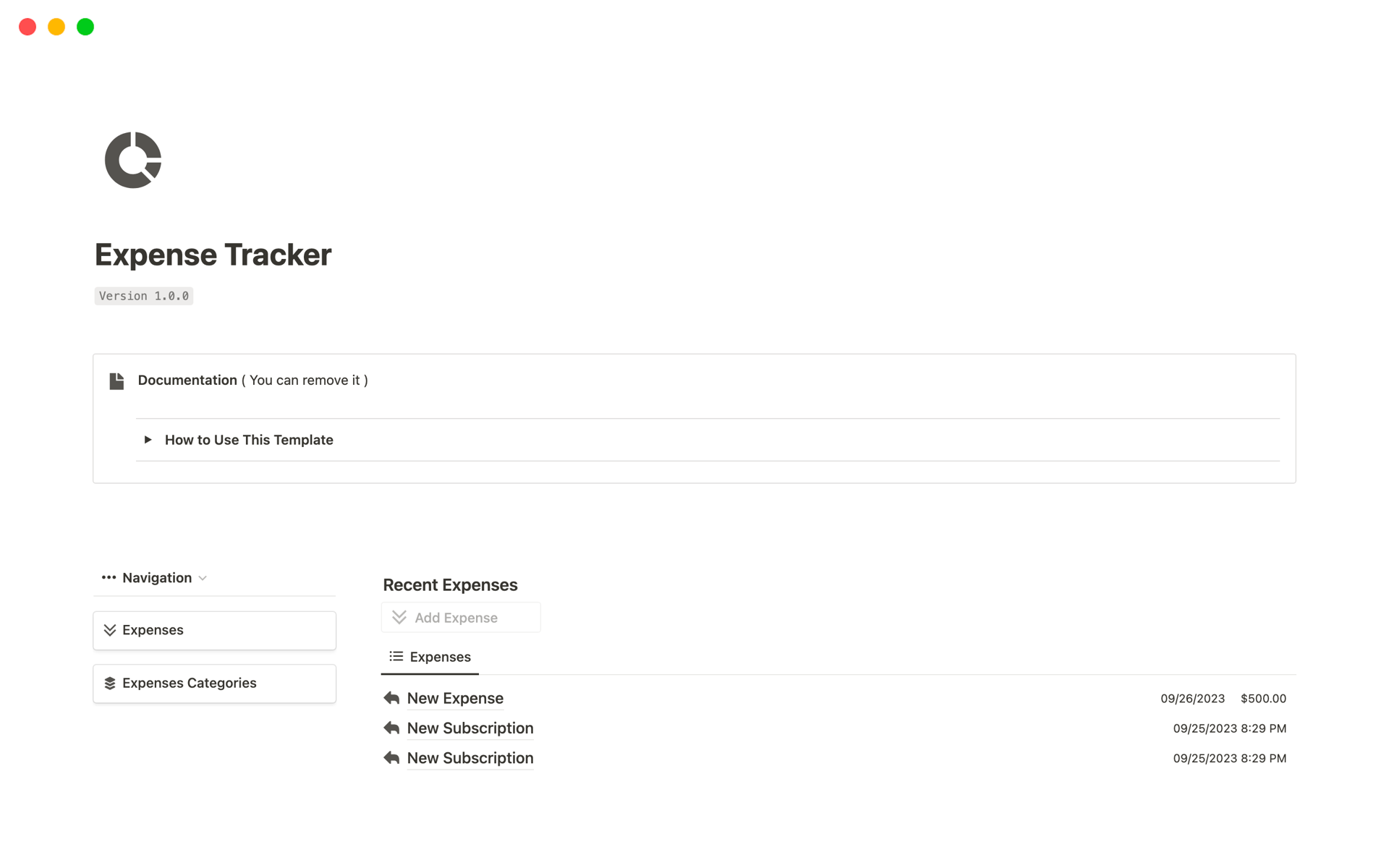Expand the How to Use This Template section

tap(149, 439)
